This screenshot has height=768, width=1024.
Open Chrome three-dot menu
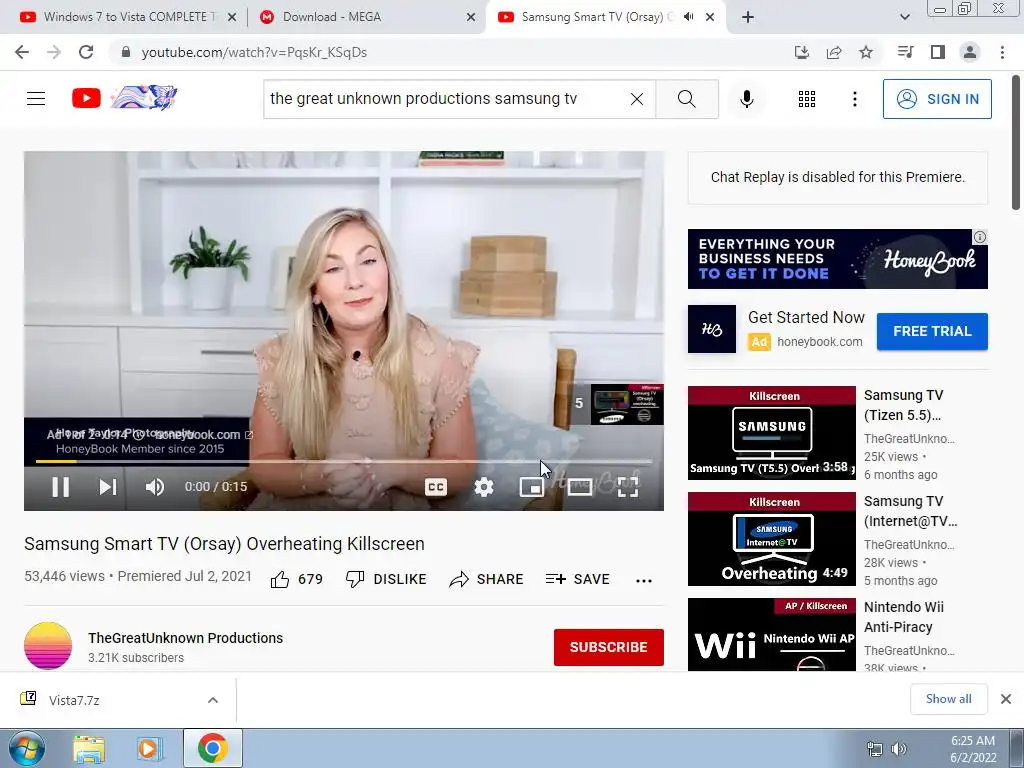point(1002,52)
